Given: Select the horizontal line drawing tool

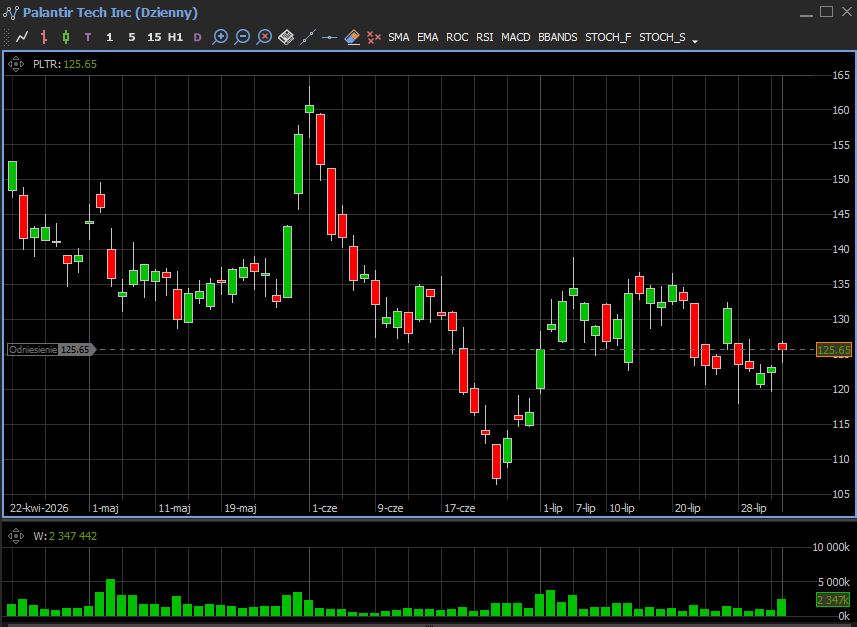Looking at the screenshot, I should point(330,37).
